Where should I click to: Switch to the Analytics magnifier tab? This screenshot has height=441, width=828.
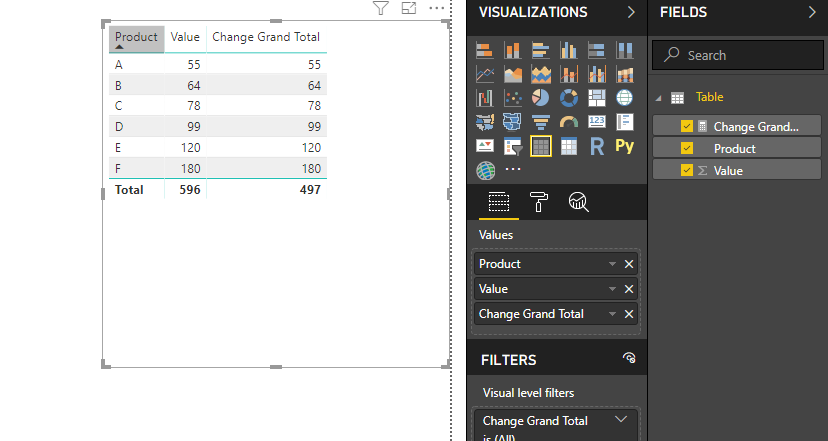[x=579, y=202]
